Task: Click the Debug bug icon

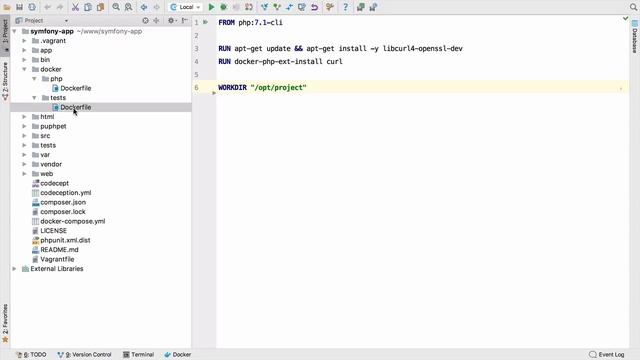Action: tap(224, 7)
